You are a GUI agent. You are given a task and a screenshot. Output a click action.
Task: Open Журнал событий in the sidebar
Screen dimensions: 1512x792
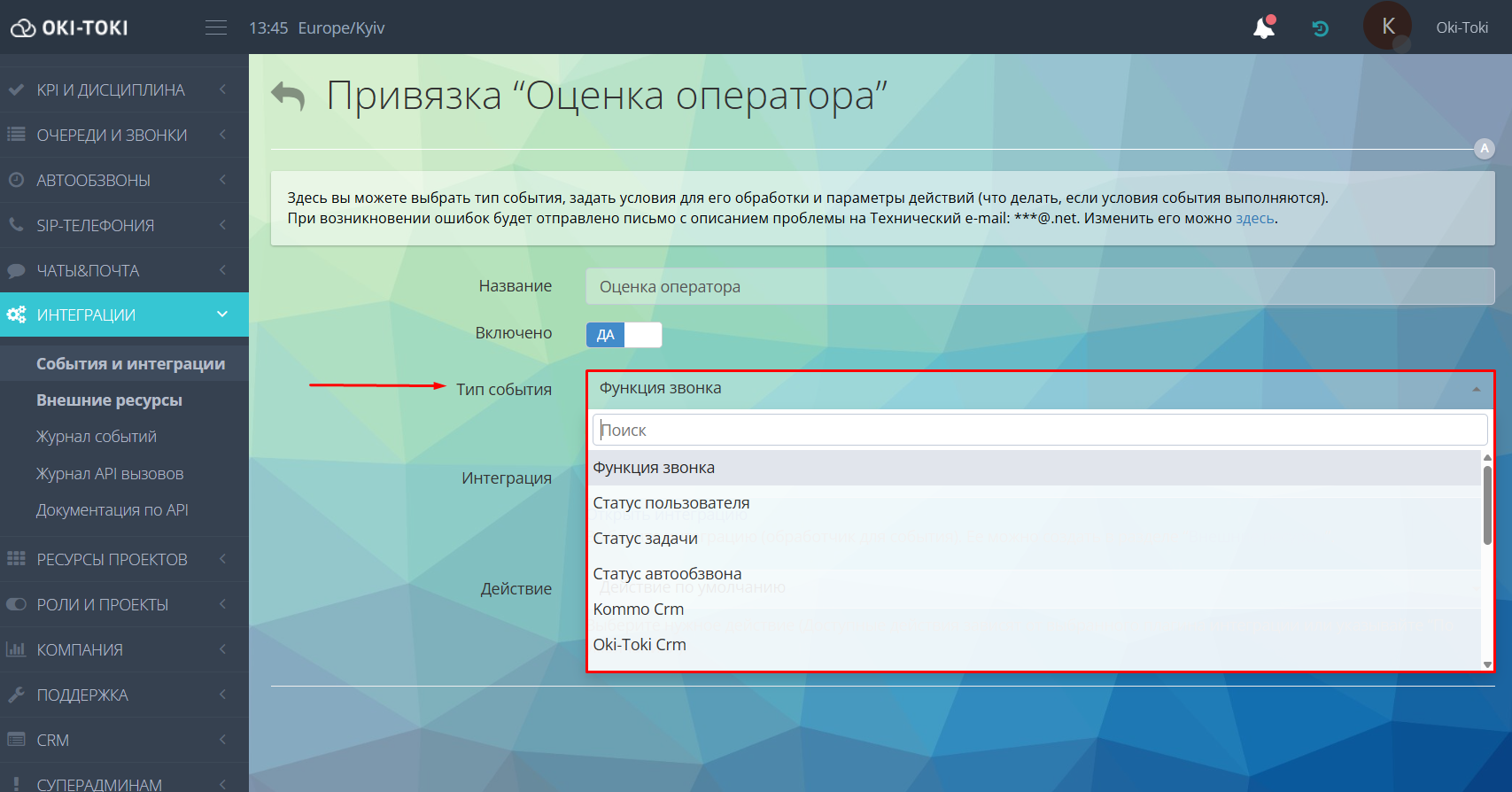point(96,437)
